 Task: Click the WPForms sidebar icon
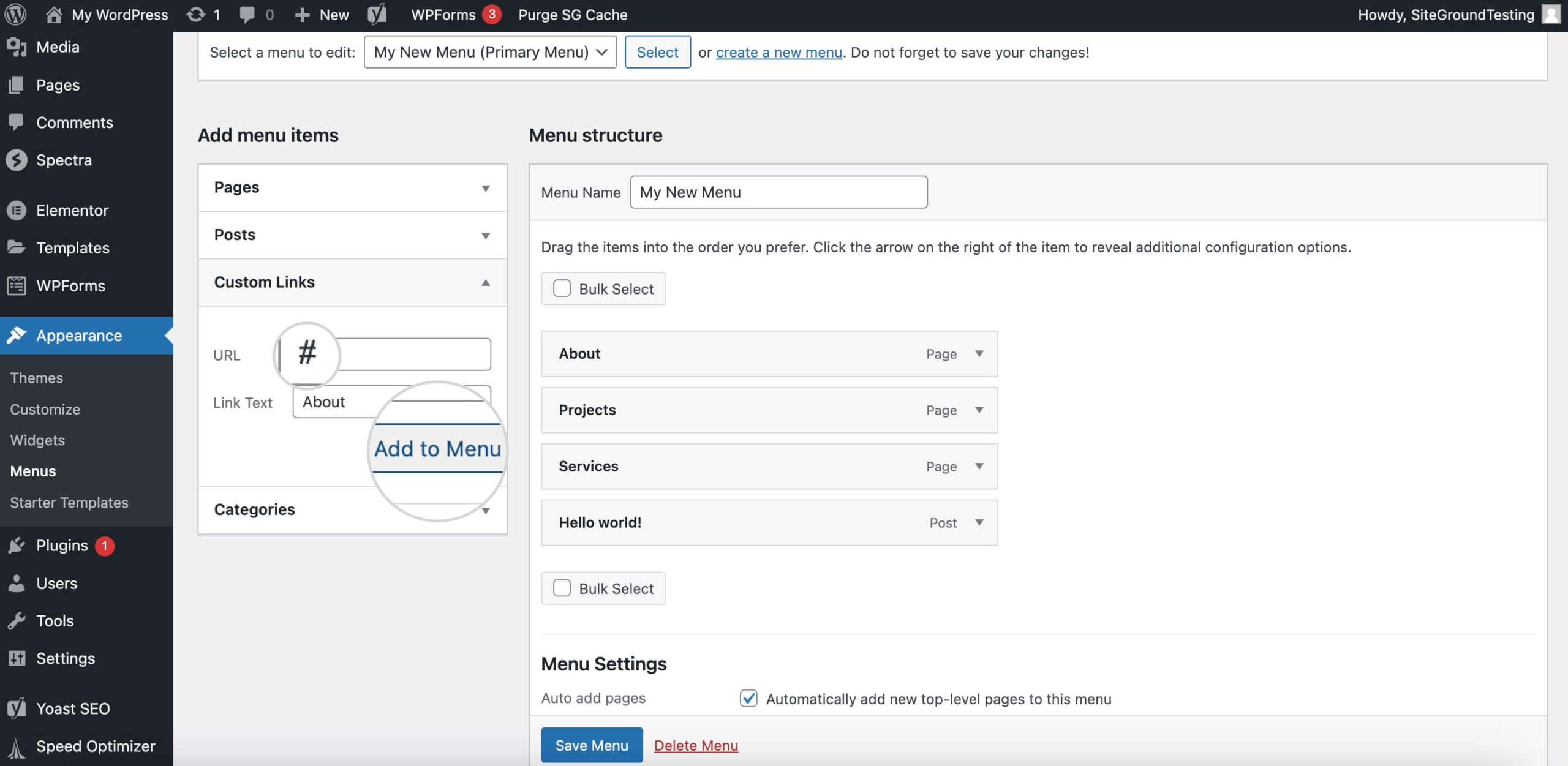coord(17,285)
